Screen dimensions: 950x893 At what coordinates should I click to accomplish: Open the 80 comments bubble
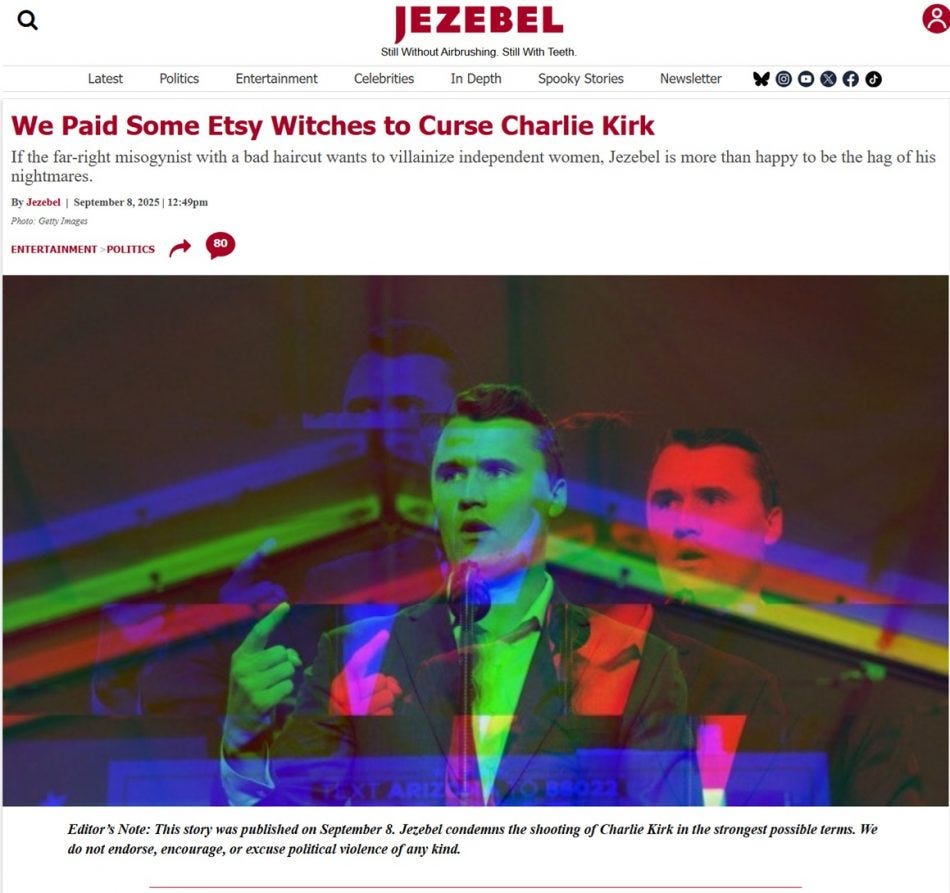click(x=221, y=245)
